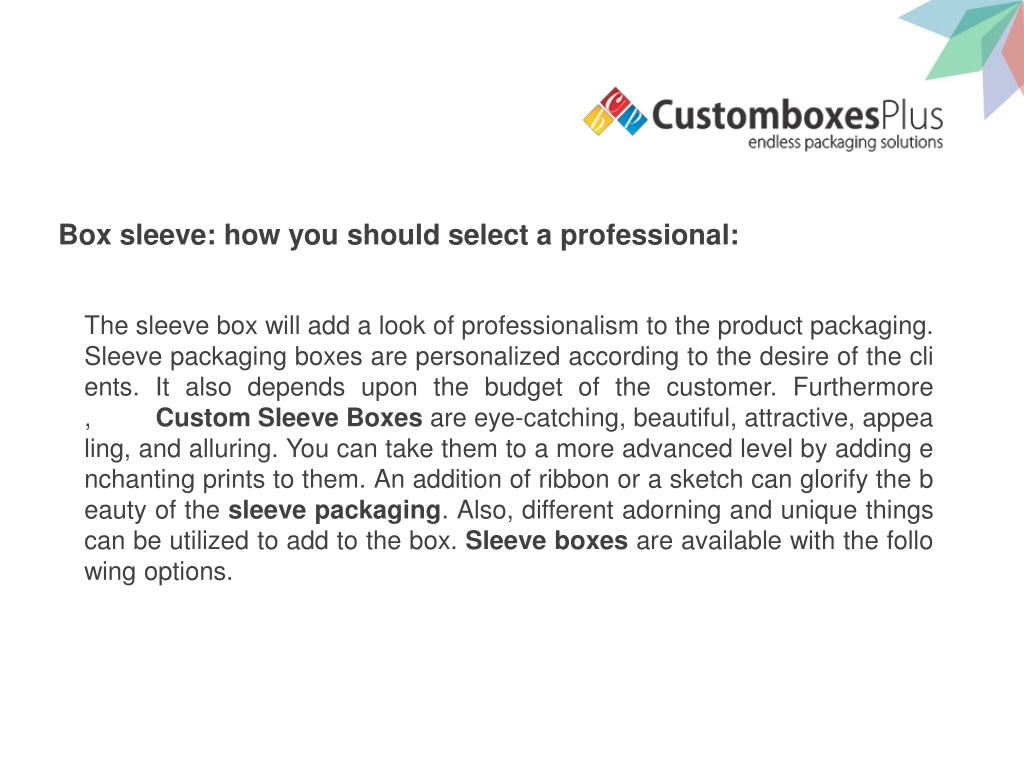Click the thin 'Plus' text in the logo
1024x768 pixels.
912,115
